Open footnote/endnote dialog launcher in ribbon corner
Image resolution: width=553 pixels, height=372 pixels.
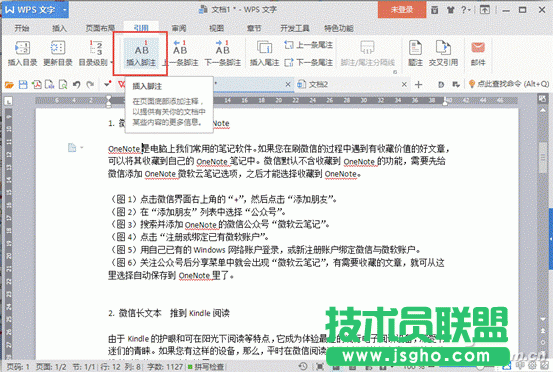[x=395, y=72]
